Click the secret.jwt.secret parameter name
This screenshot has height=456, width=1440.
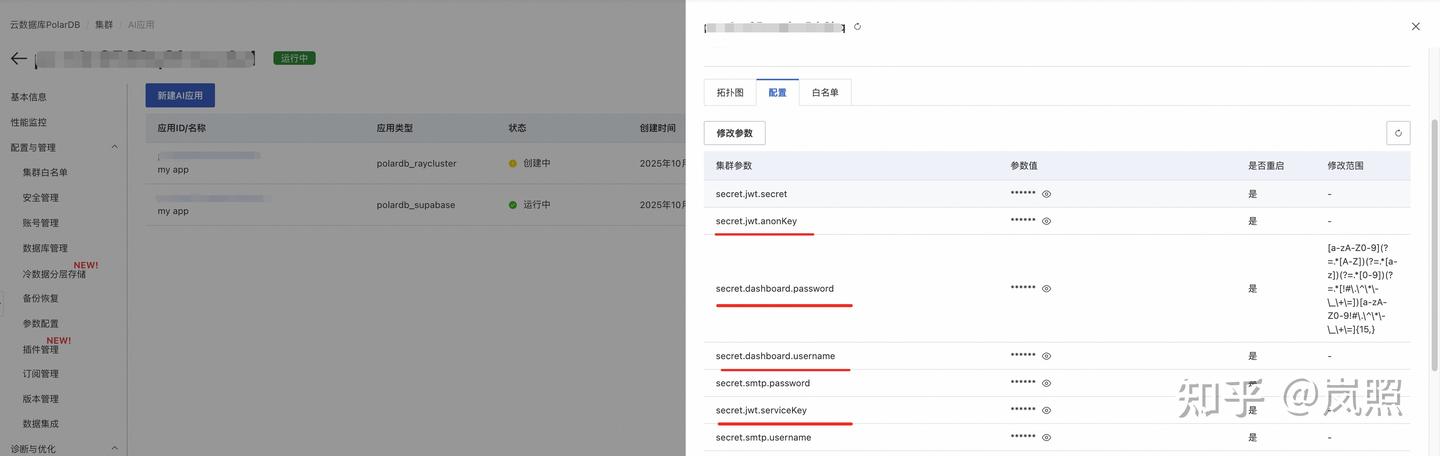(751, 194)
